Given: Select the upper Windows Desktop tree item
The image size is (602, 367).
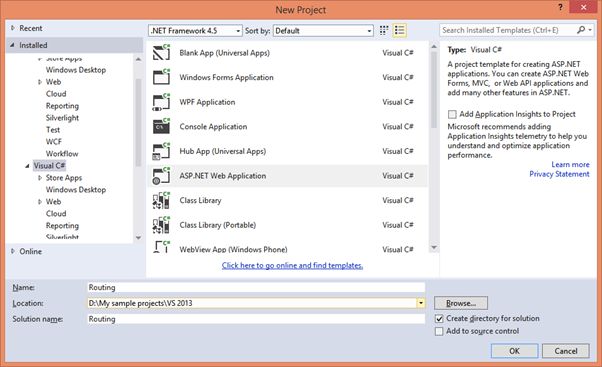Looking at the screenshot, I should click(x=76, y=70).
